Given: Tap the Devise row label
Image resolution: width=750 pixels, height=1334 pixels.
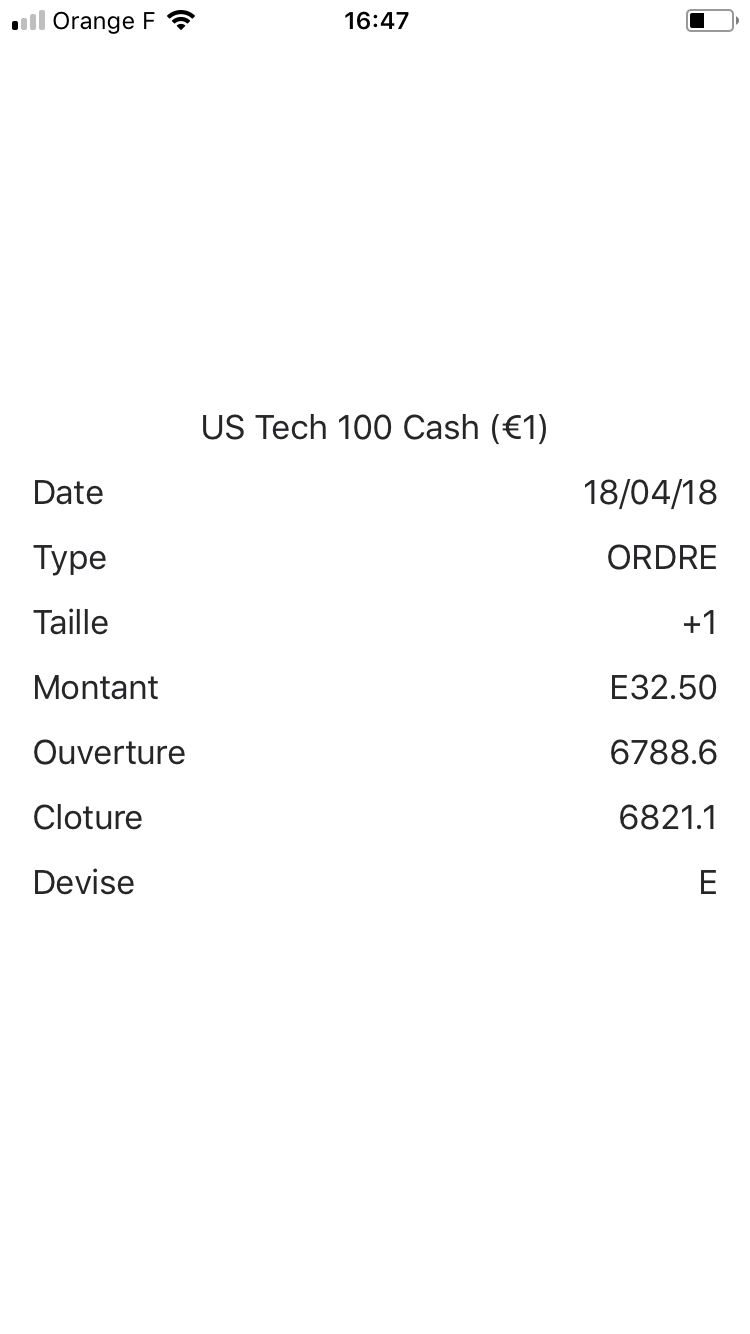Looking at the screenshot, I should point(83,883).
